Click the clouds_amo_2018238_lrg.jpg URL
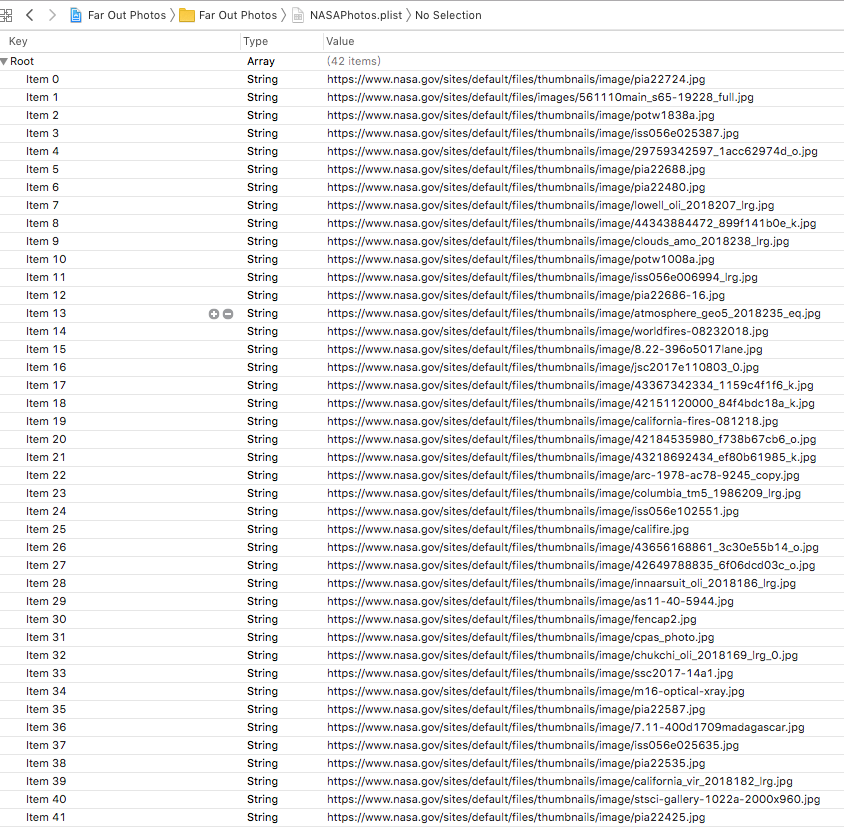The width and height of the screenshot is (844, 833). [x=558, y=241]
